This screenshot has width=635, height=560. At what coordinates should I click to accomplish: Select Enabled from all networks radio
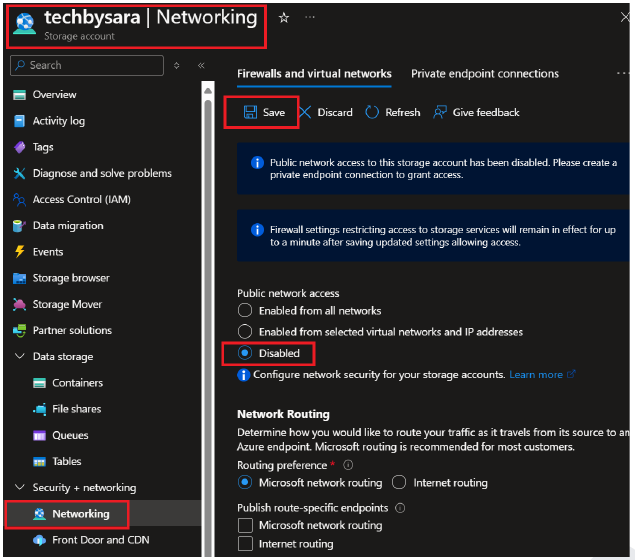245,311
